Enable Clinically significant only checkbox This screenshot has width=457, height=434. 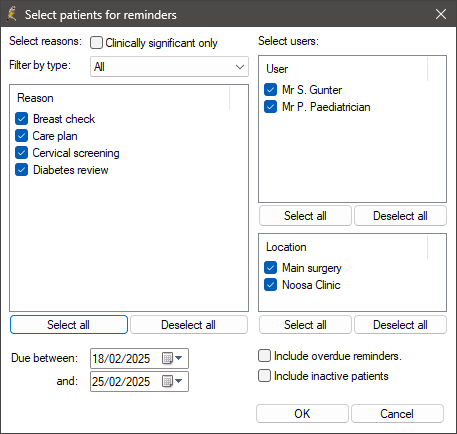[96, 43]
